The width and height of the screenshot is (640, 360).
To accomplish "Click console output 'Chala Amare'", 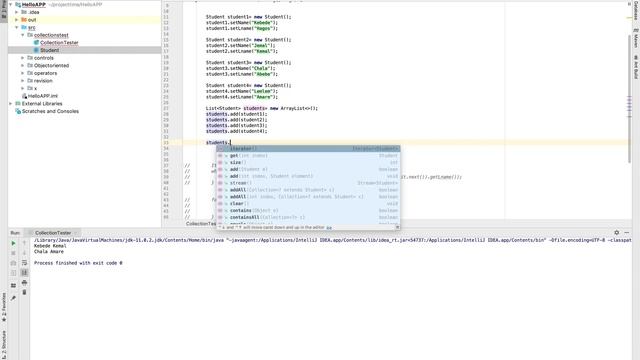I will click(49, 252).
